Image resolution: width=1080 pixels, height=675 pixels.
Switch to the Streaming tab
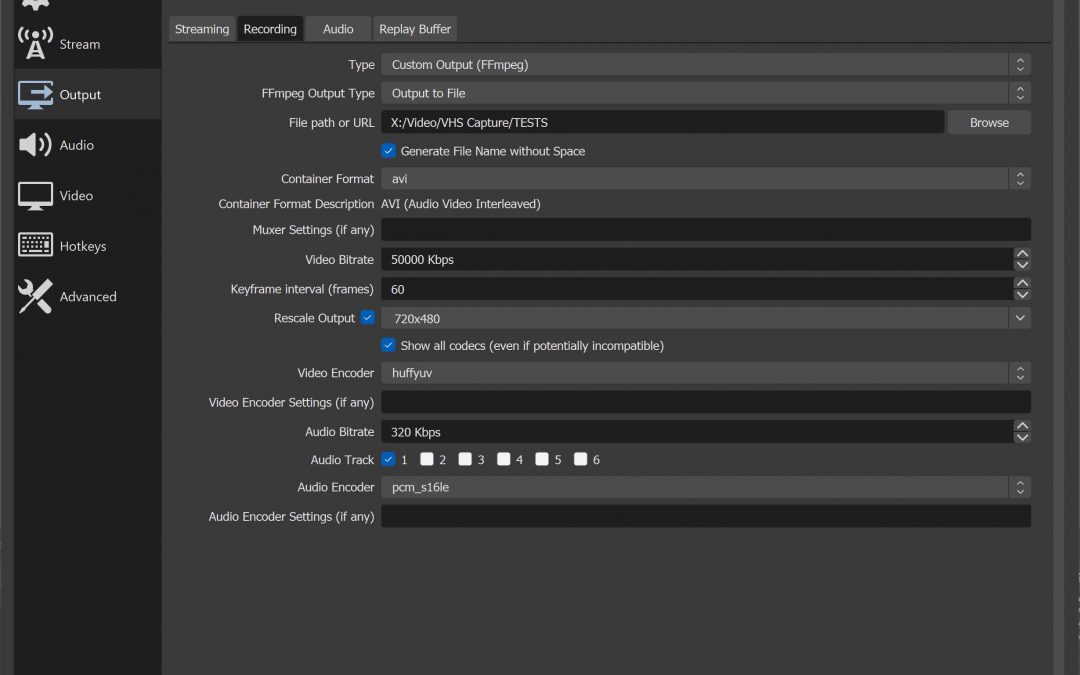tap(202, 29)
